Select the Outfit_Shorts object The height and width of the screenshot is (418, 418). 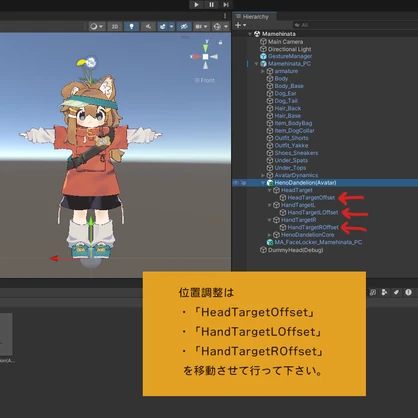pos(291,138)
